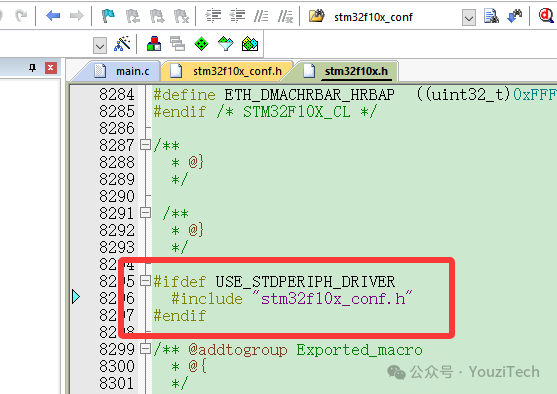
Task: Click USE_STDPERIPH_DRIVER in the #ifdef line
Action: click(x=305, y=282)
